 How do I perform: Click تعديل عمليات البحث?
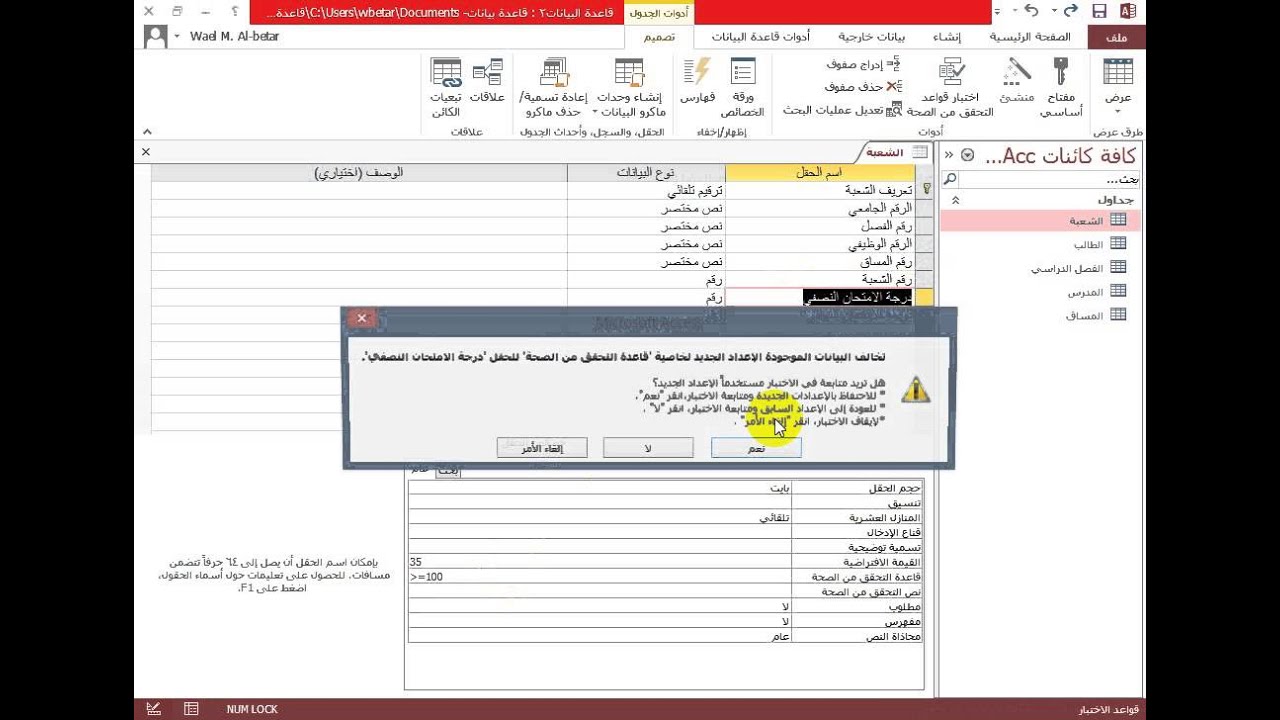click(x=843, y=110)
